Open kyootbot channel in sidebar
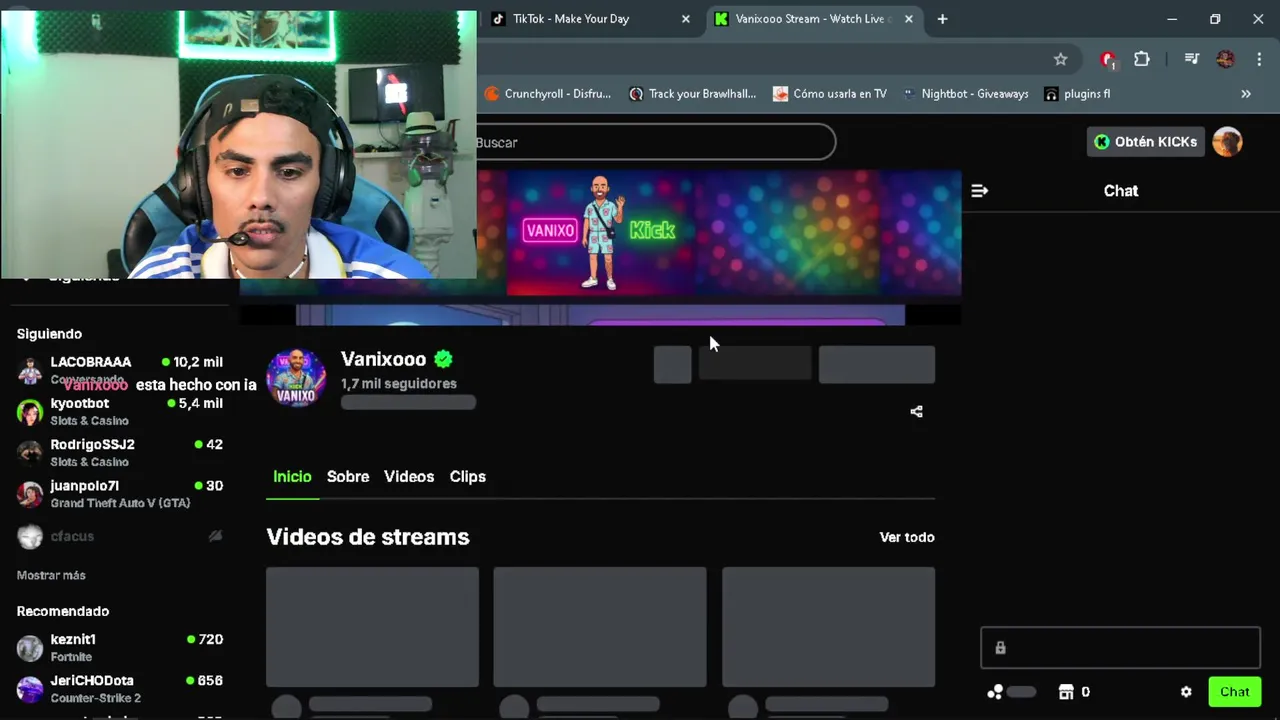 pyautogui.click(x=120, y=411)
